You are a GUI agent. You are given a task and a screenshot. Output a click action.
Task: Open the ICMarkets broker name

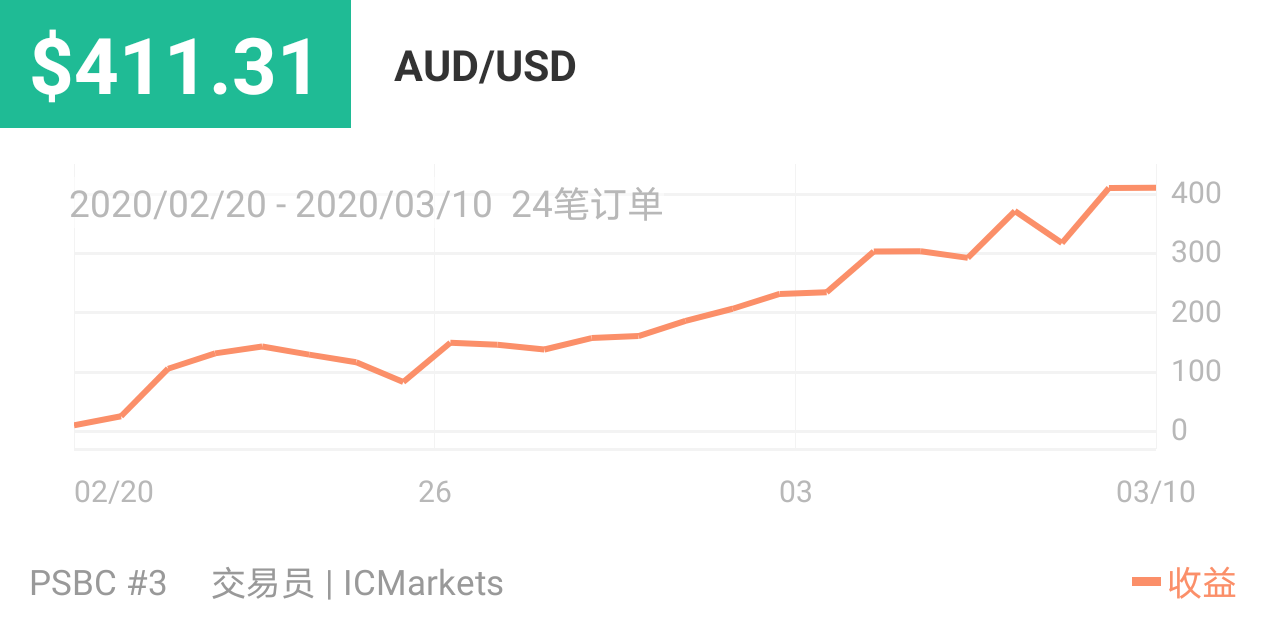coord(423,583)
